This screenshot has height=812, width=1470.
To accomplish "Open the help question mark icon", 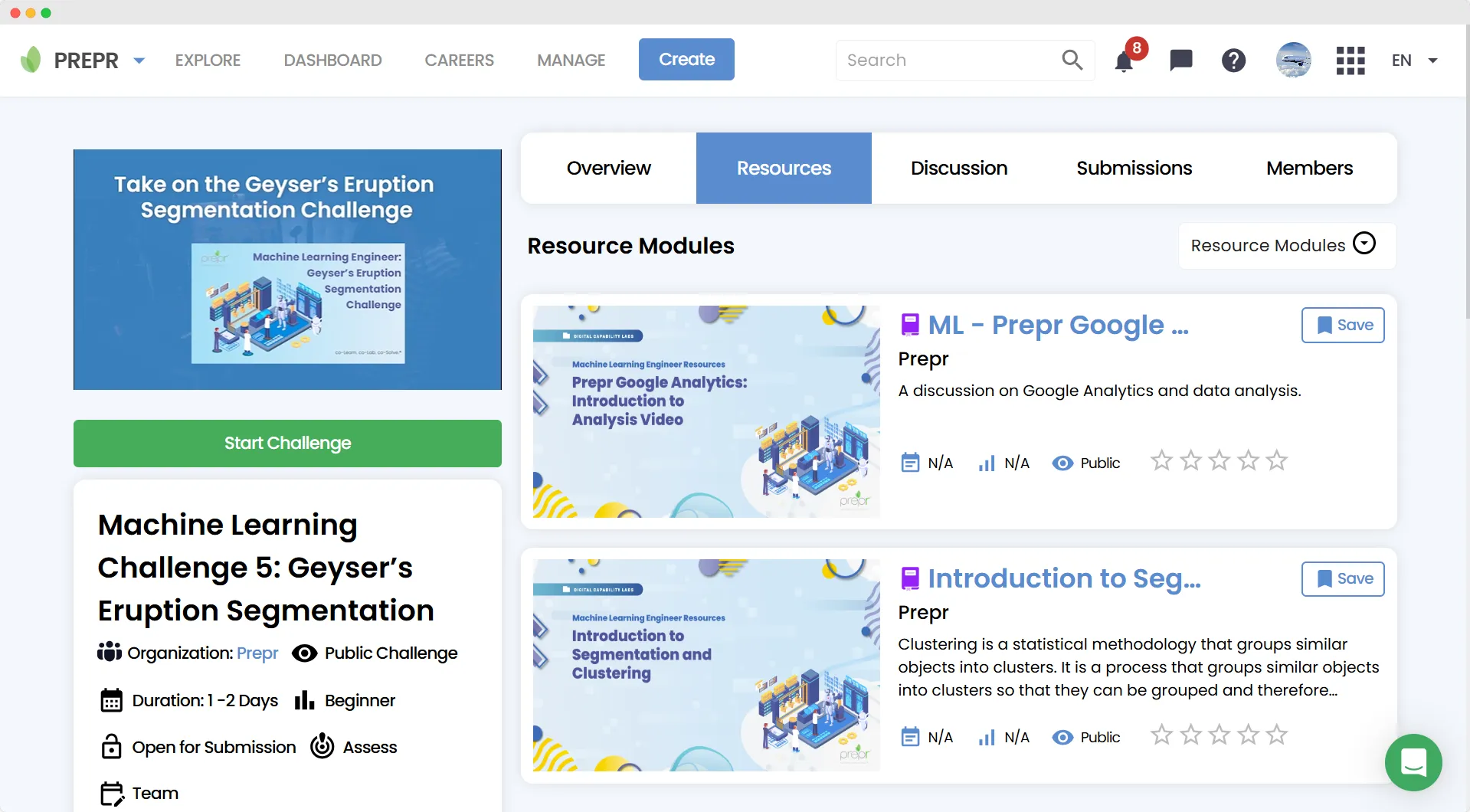I will click(1233, 60).
